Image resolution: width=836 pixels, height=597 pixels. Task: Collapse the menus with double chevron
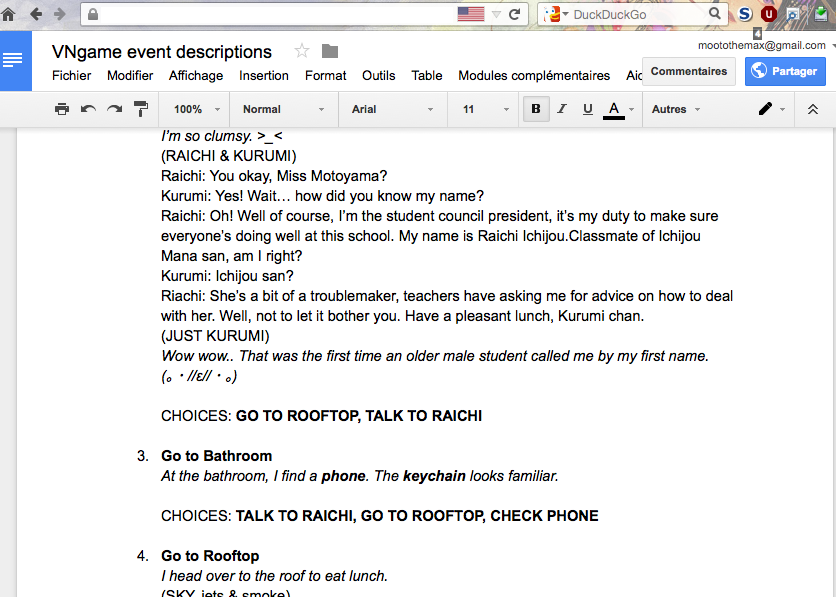813,109
